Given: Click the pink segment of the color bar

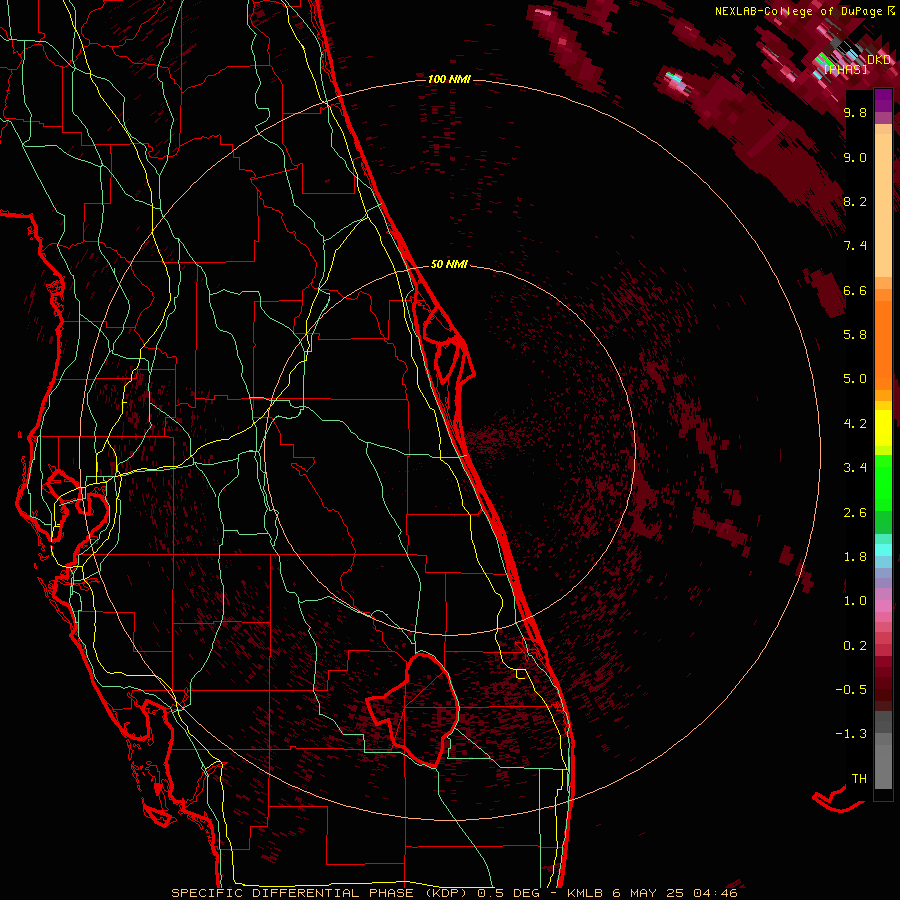Looking at the screenshot, I should [x=883, y=606].
